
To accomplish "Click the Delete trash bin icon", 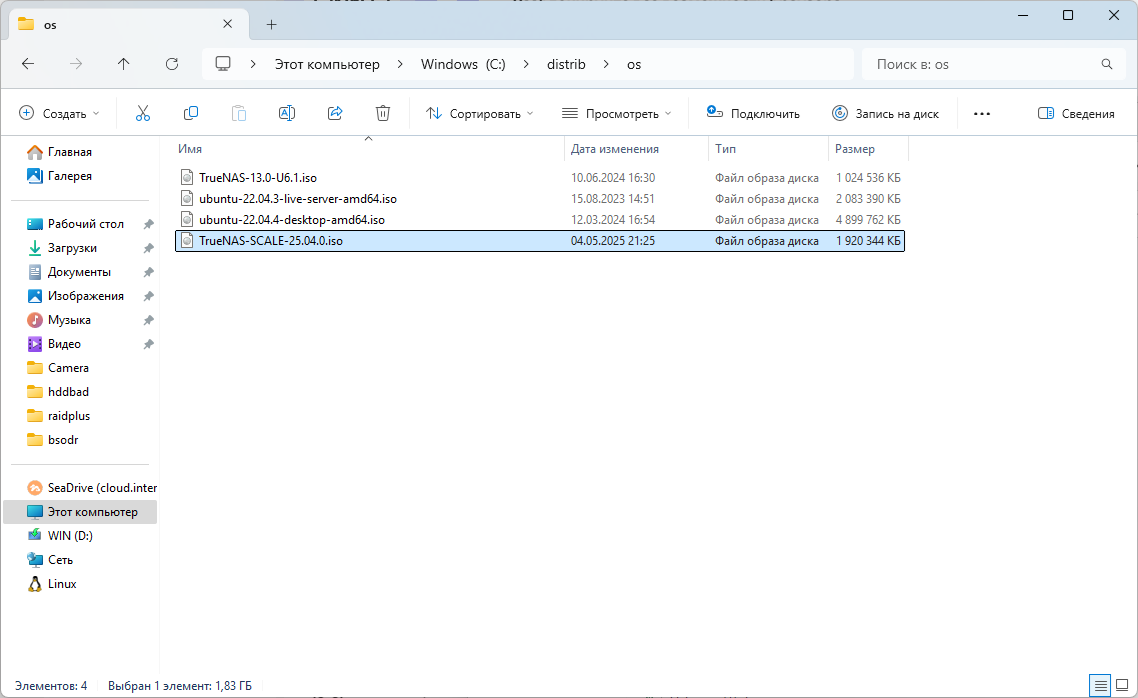I will (382, 113).
